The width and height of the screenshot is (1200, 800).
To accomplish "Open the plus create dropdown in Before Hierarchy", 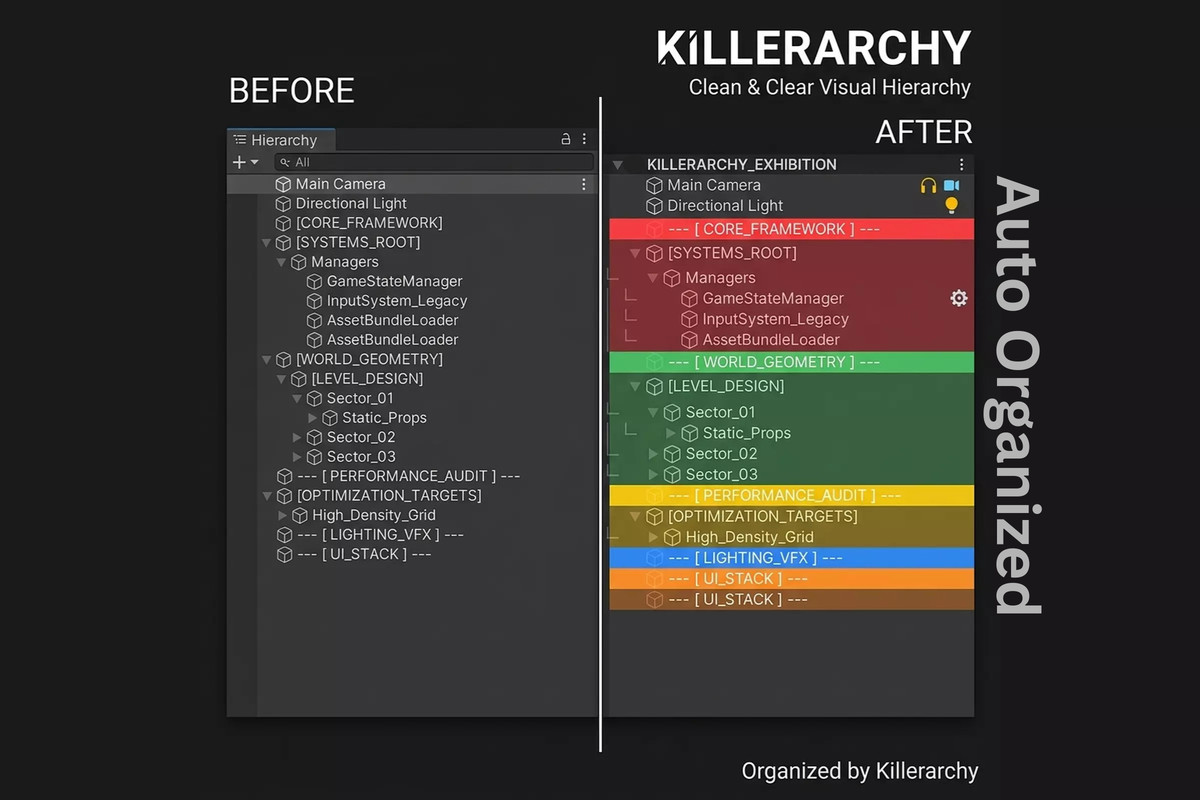I will coord(245,162).
